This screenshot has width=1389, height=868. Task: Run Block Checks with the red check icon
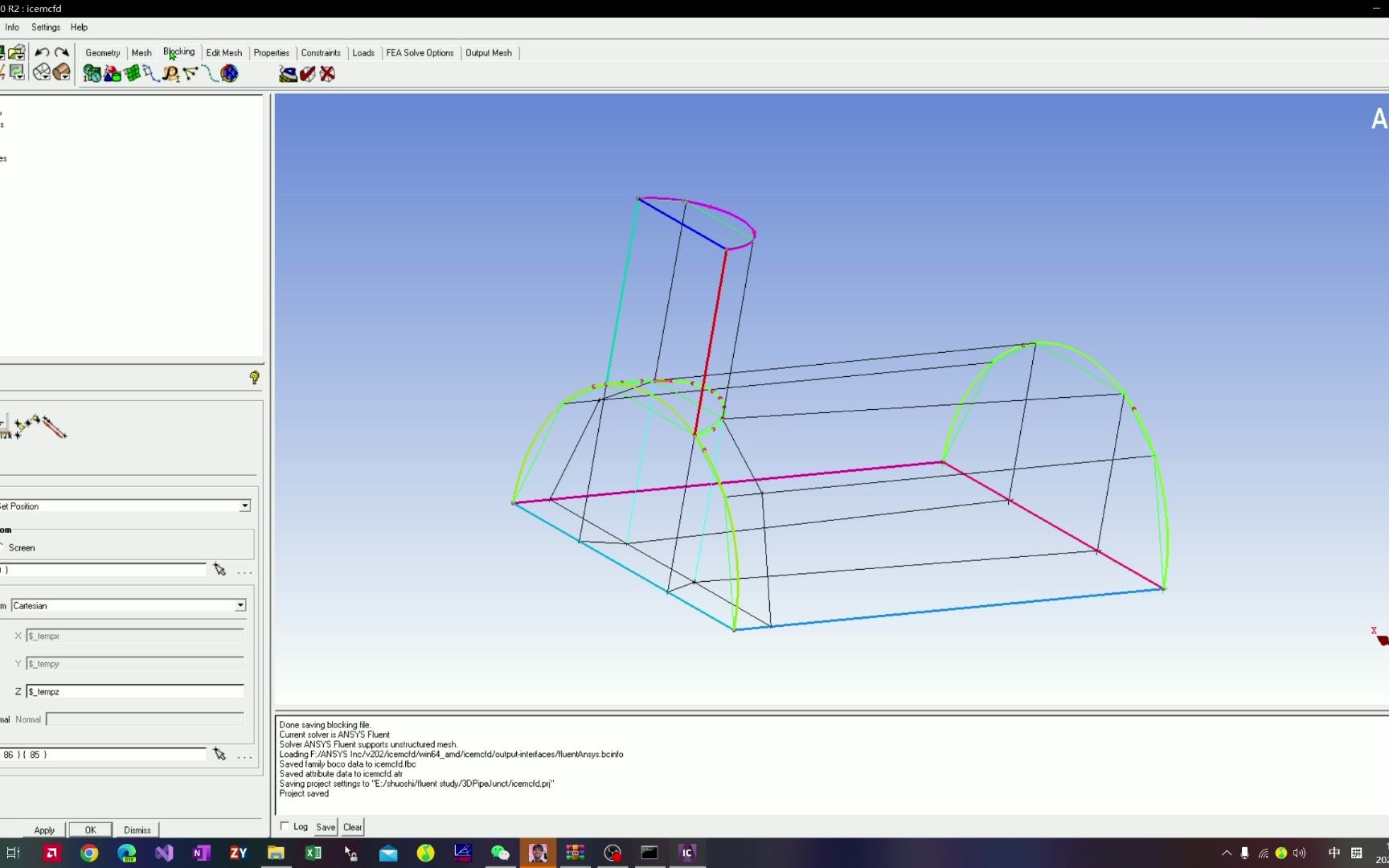point(307,73)
